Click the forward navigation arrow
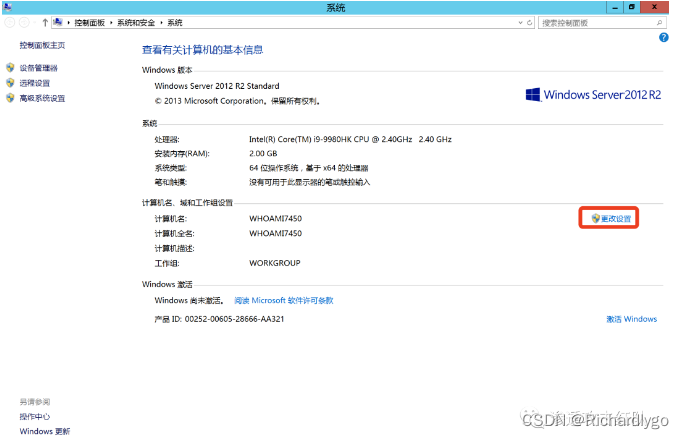This screenshot has width=684, height=439. 24,22
